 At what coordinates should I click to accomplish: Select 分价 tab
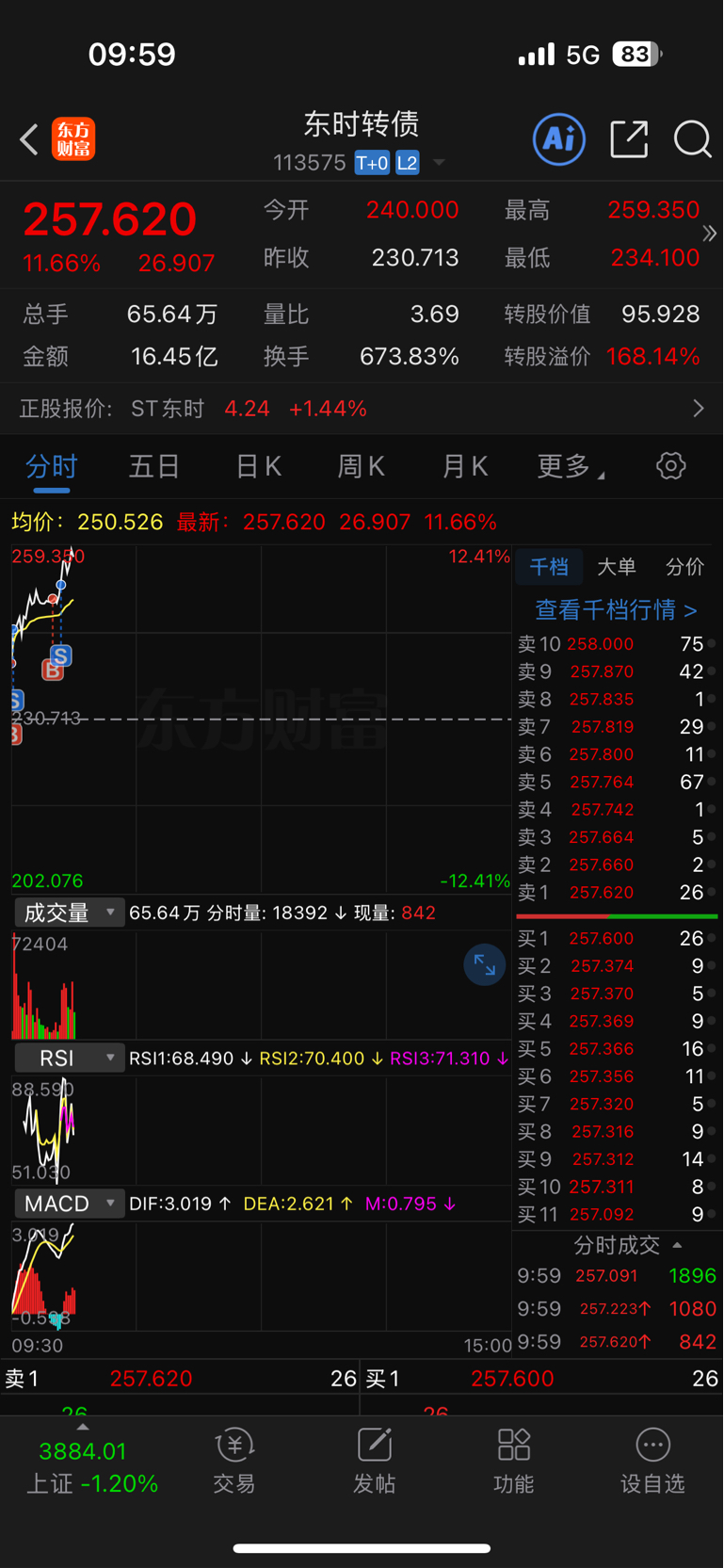(x=684, y=566)
